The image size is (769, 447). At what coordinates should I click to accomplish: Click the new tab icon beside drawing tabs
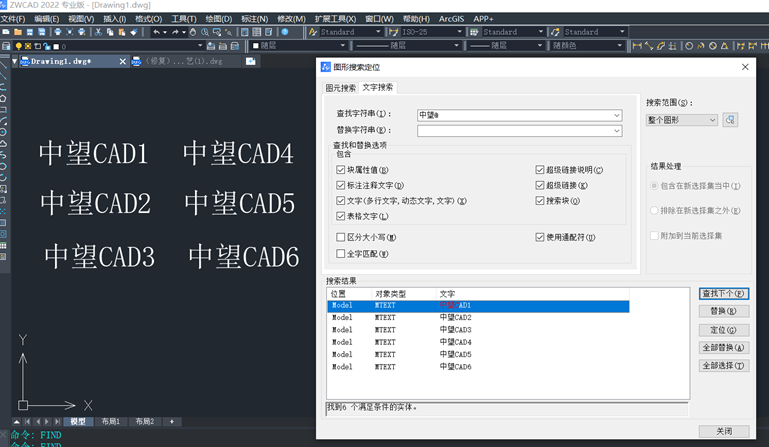(x=251, y=61)
